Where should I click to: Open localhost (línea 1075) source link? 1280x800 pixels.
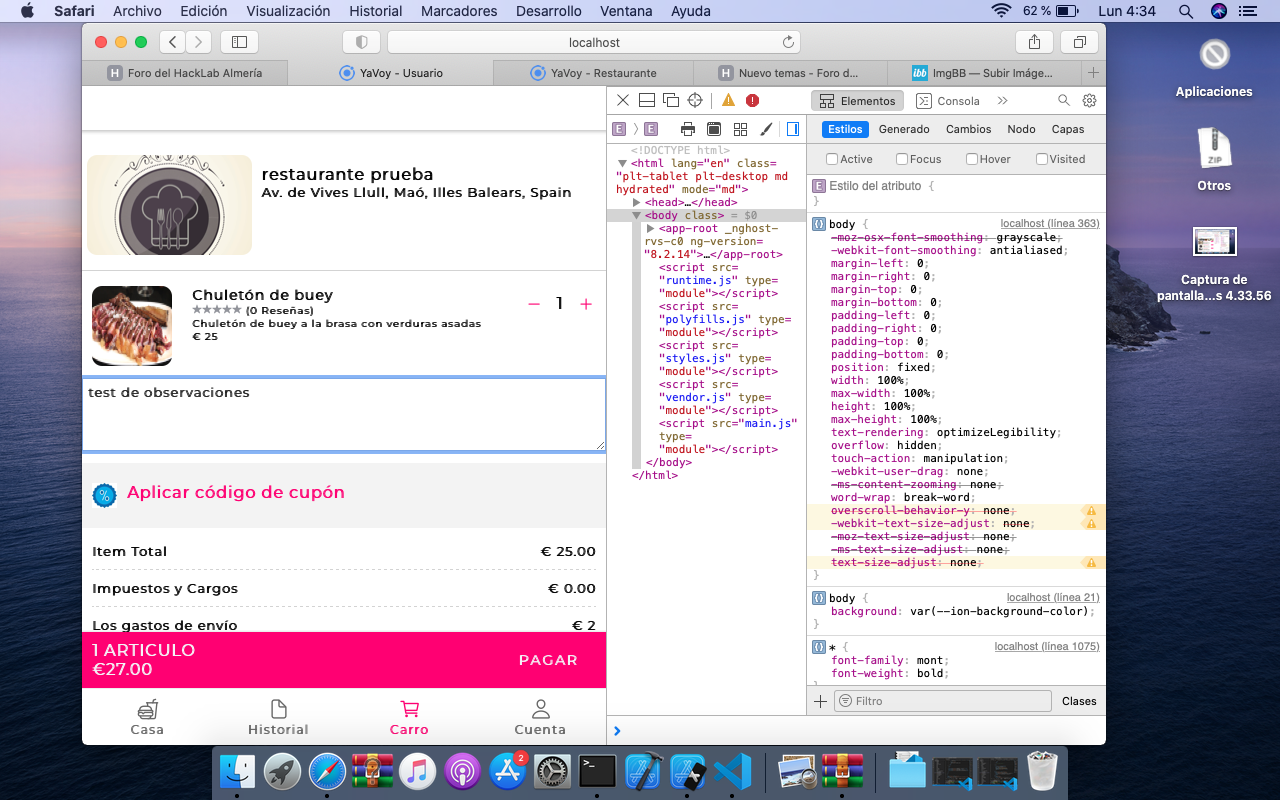coord(1047,647)
